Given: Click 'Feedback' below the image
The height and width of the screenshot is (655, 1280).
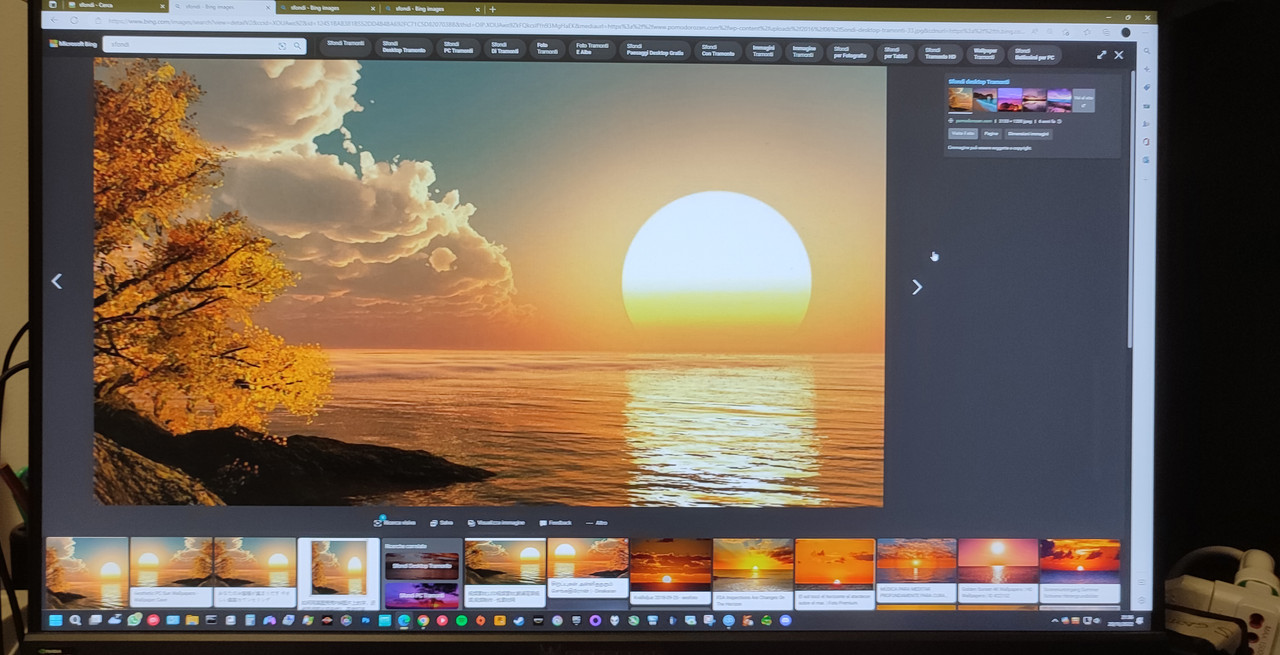Looking at the screenshot, I should 555,522.
